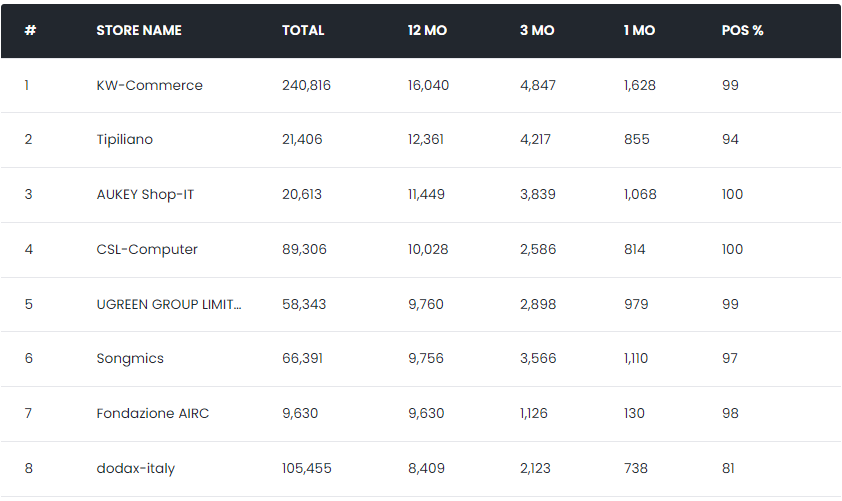842x501 pixels.
Task: Select the Fondazione AIRC store name
Action: [153, 413]
